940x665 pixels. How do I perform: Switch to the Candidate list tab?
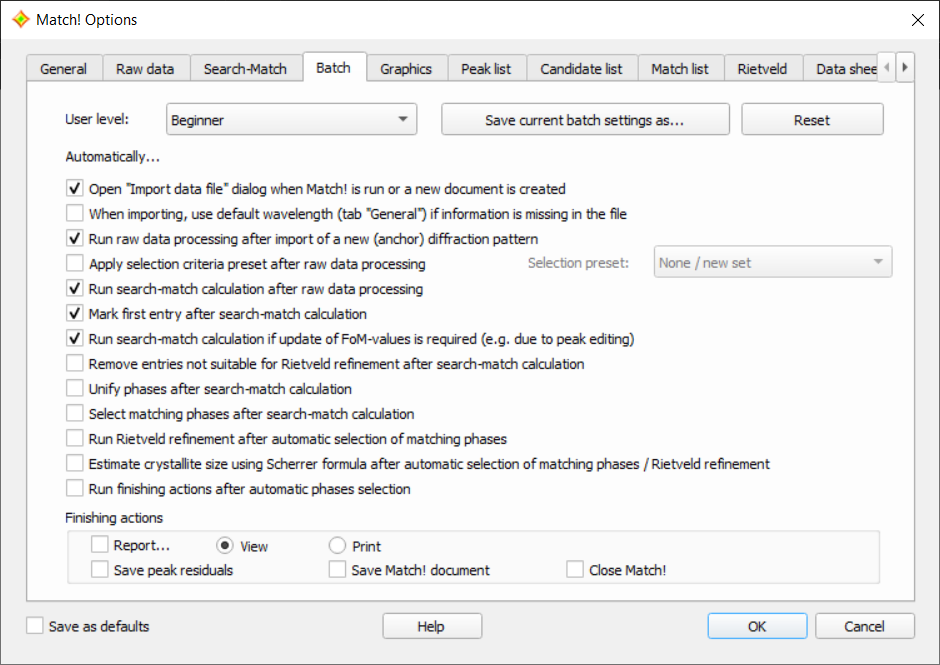(x=582, y=69)
